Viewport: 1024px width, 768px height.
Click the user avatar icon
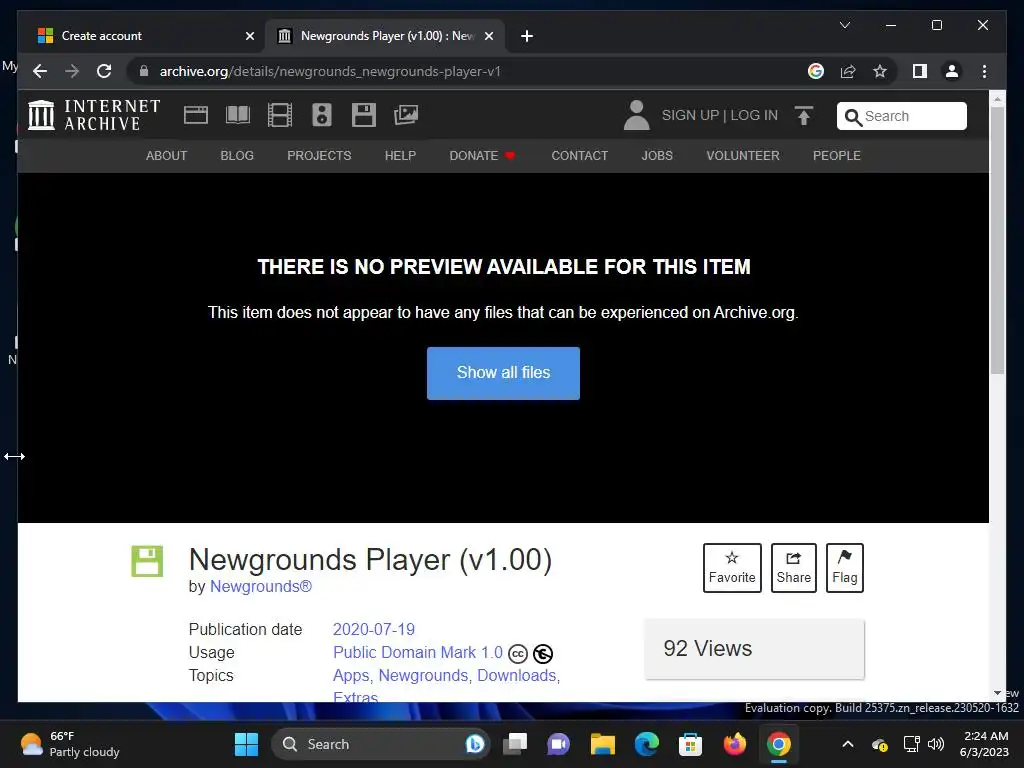tap(636, 115)
